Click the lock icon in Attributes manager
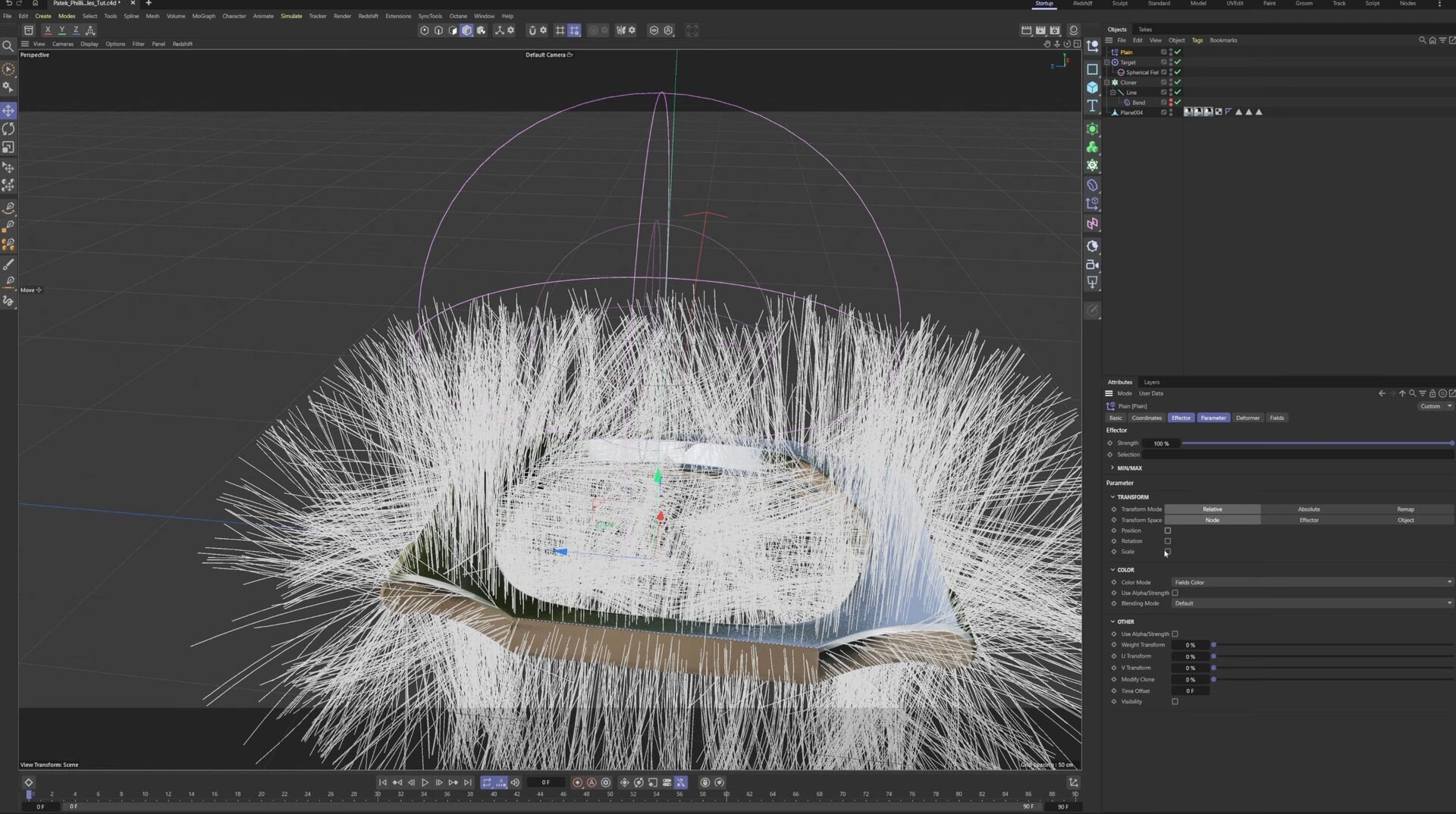The image size is (1456, 814). pyautogui.click(x=1432, y=393)
